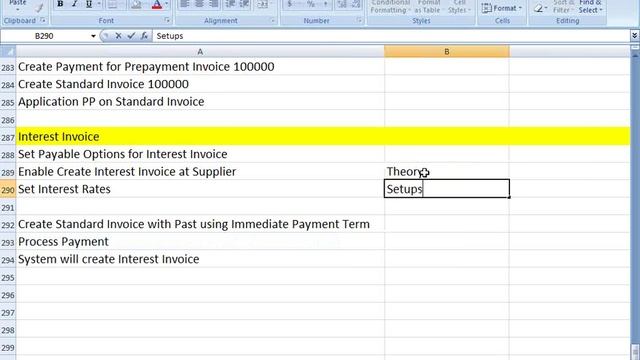Select column A header

(200, 51)
